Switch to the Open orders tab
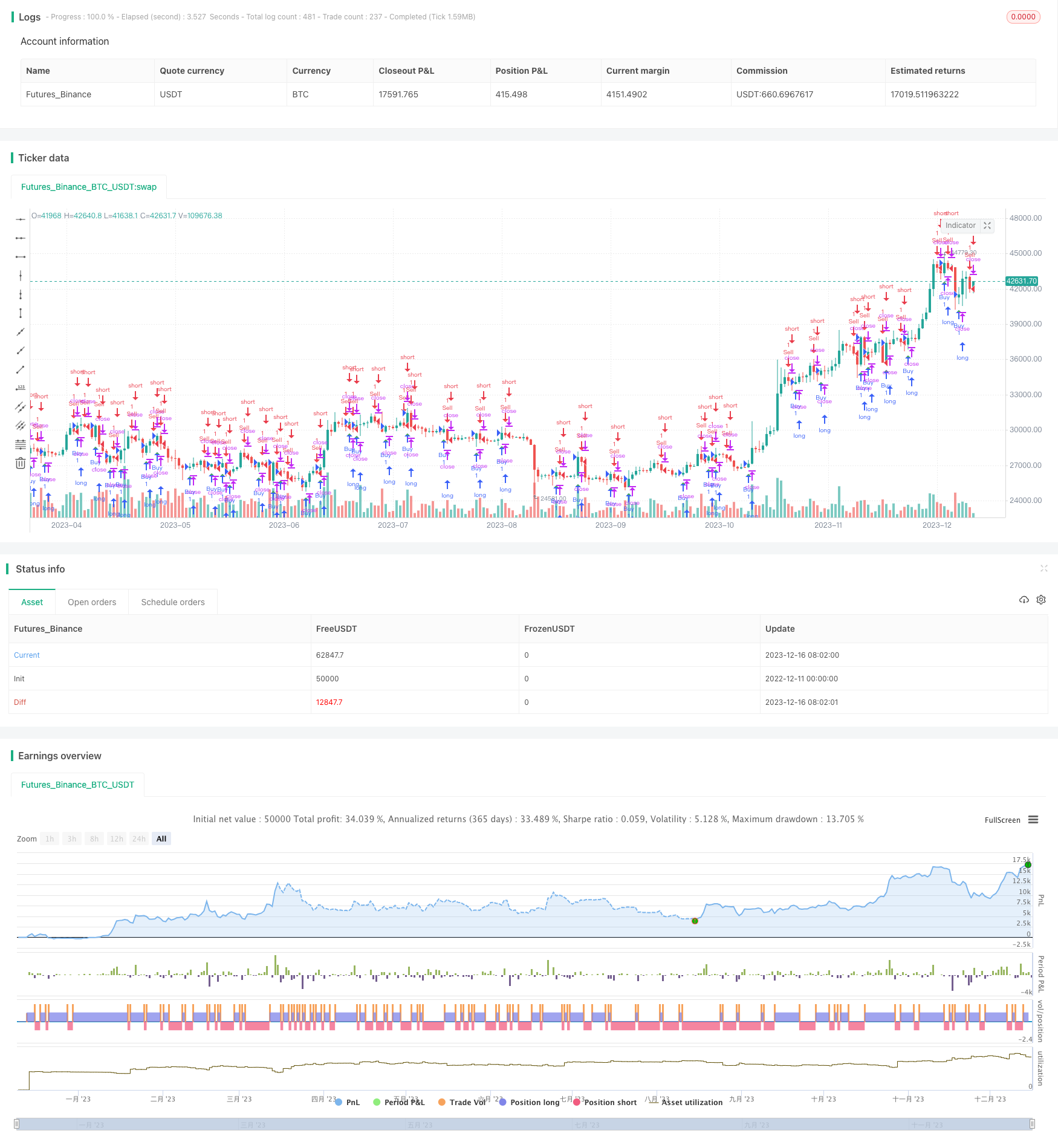 click(92, 602)
